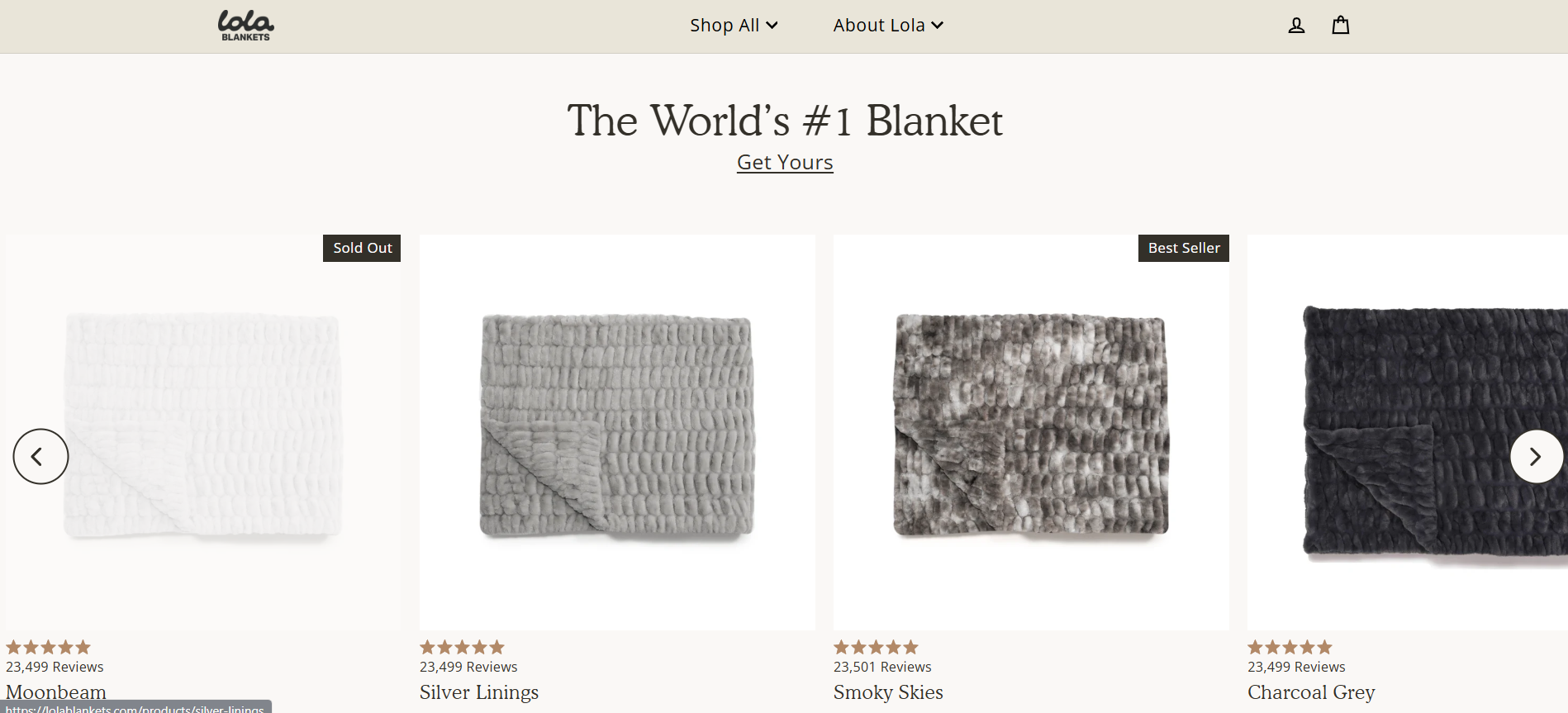This screenshot has width=1568, height=713.
Task: Open the Smoky Skies product title
Action: point(888,692)
